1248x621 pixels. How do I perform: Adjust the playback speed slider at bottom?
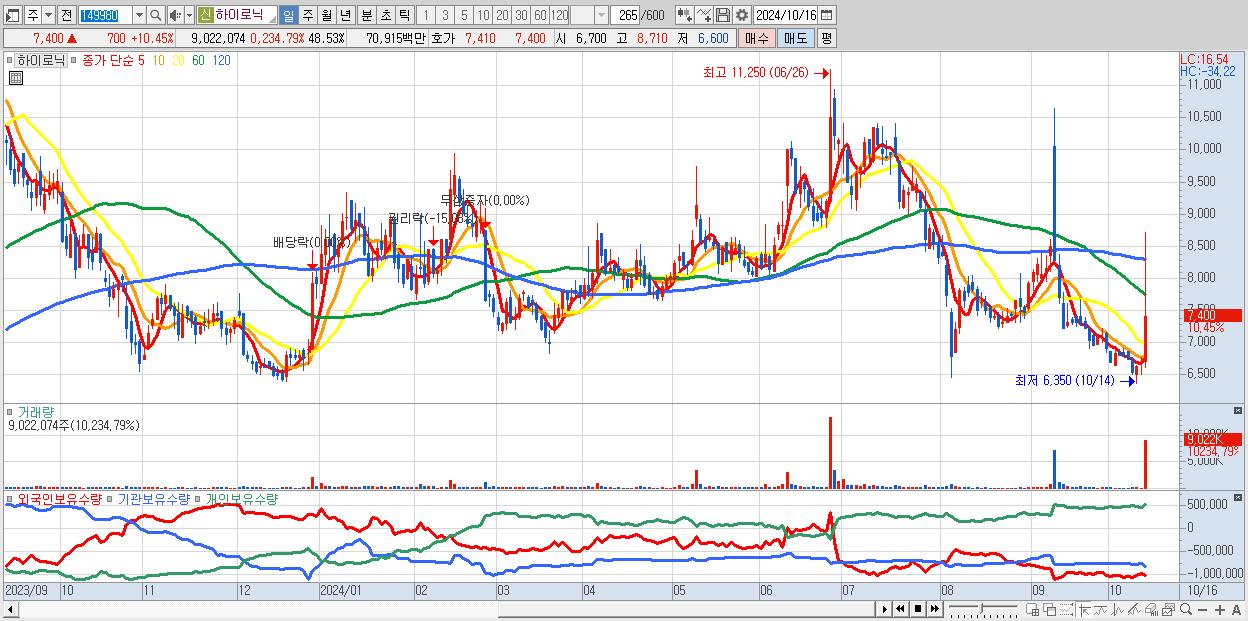(984, 609)
